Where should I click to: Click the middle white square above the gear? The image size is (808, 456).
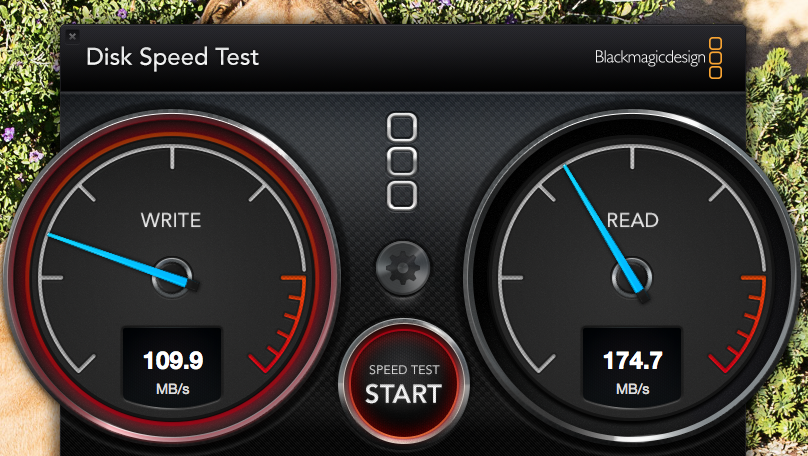[x=402, y=161]
